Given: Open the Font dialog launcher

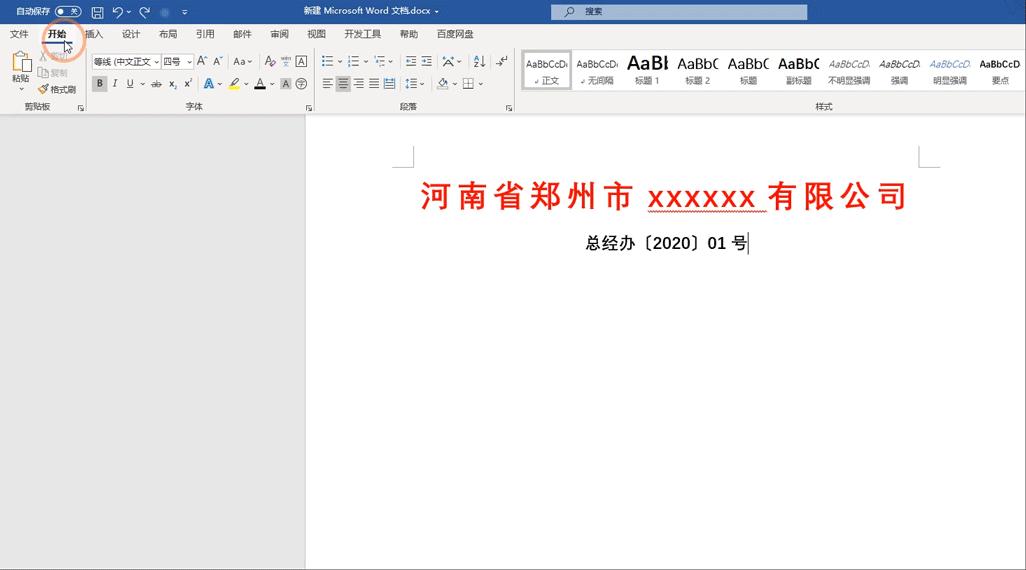Looking at the screenshot, I should point(309,108).
